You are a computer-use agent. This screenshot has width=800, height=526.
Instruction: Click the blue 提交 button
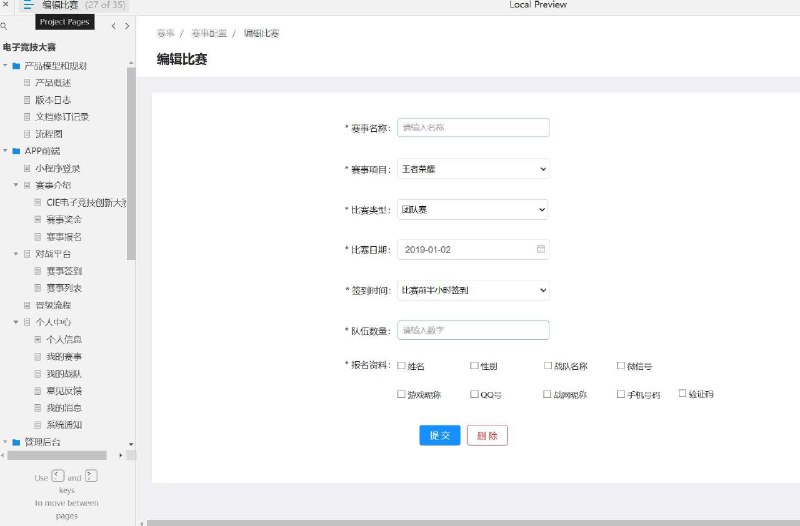440,435
